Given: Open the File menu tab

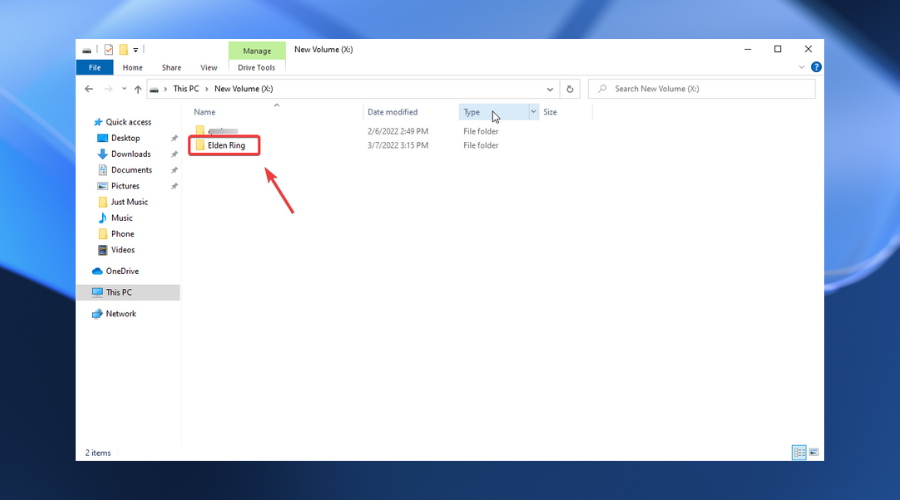Looking at the screenshot, I should (95, 68).
